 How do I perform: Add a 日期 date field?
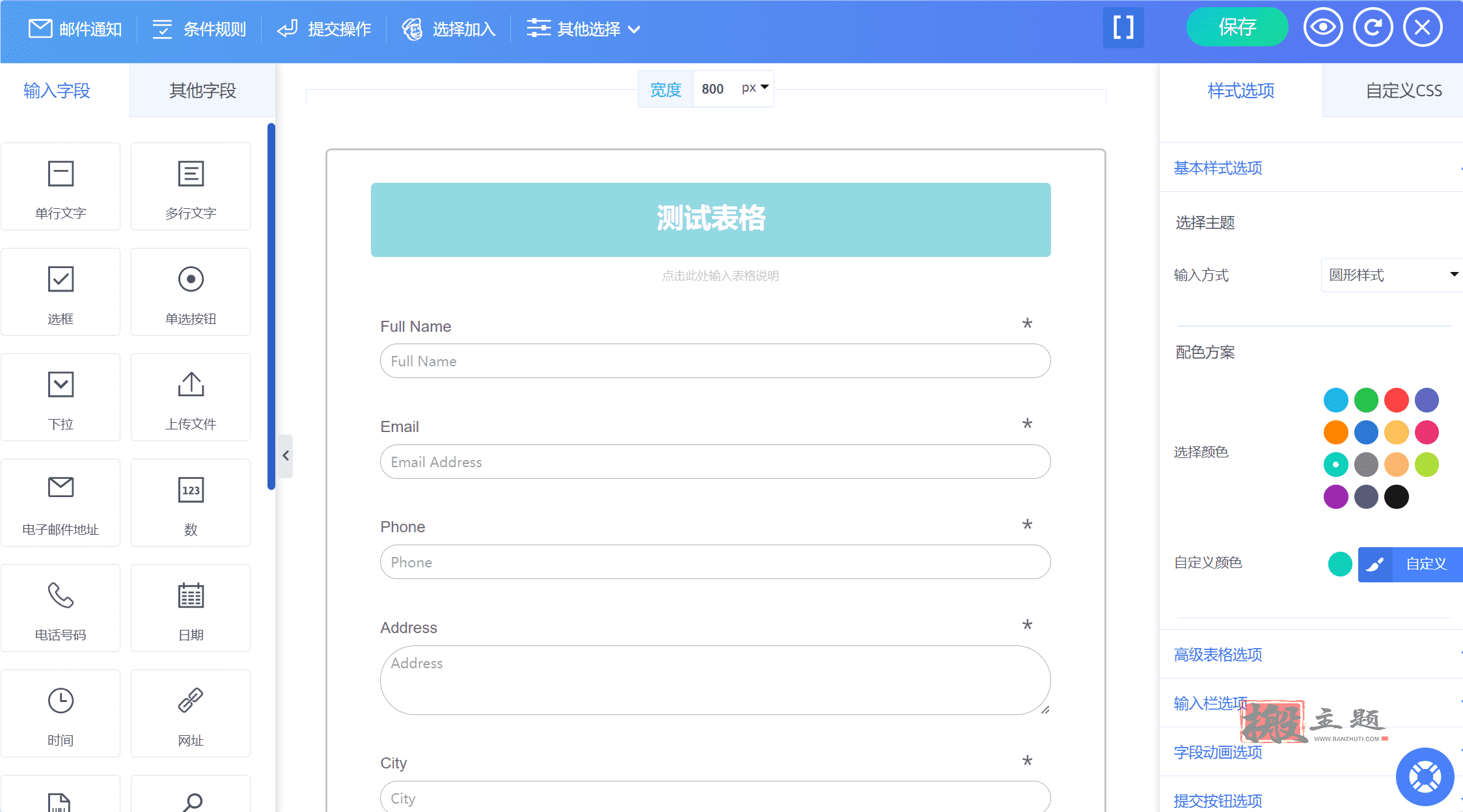[191, 608]
